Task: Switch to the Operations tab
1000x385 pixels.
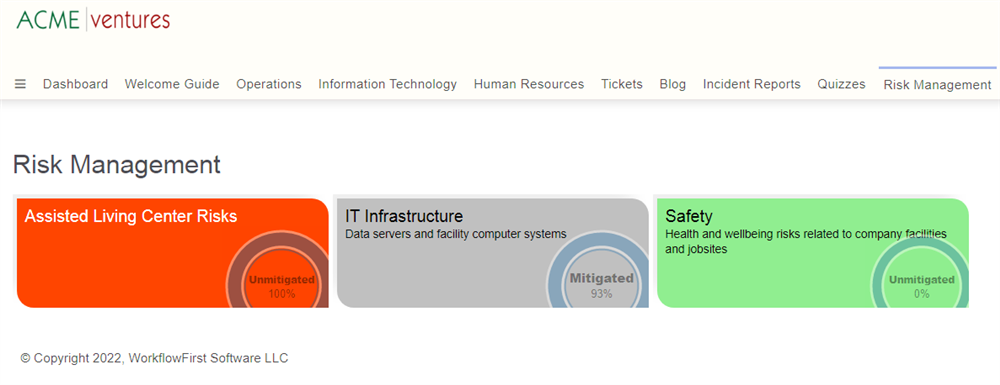Action: click(268, 84)
